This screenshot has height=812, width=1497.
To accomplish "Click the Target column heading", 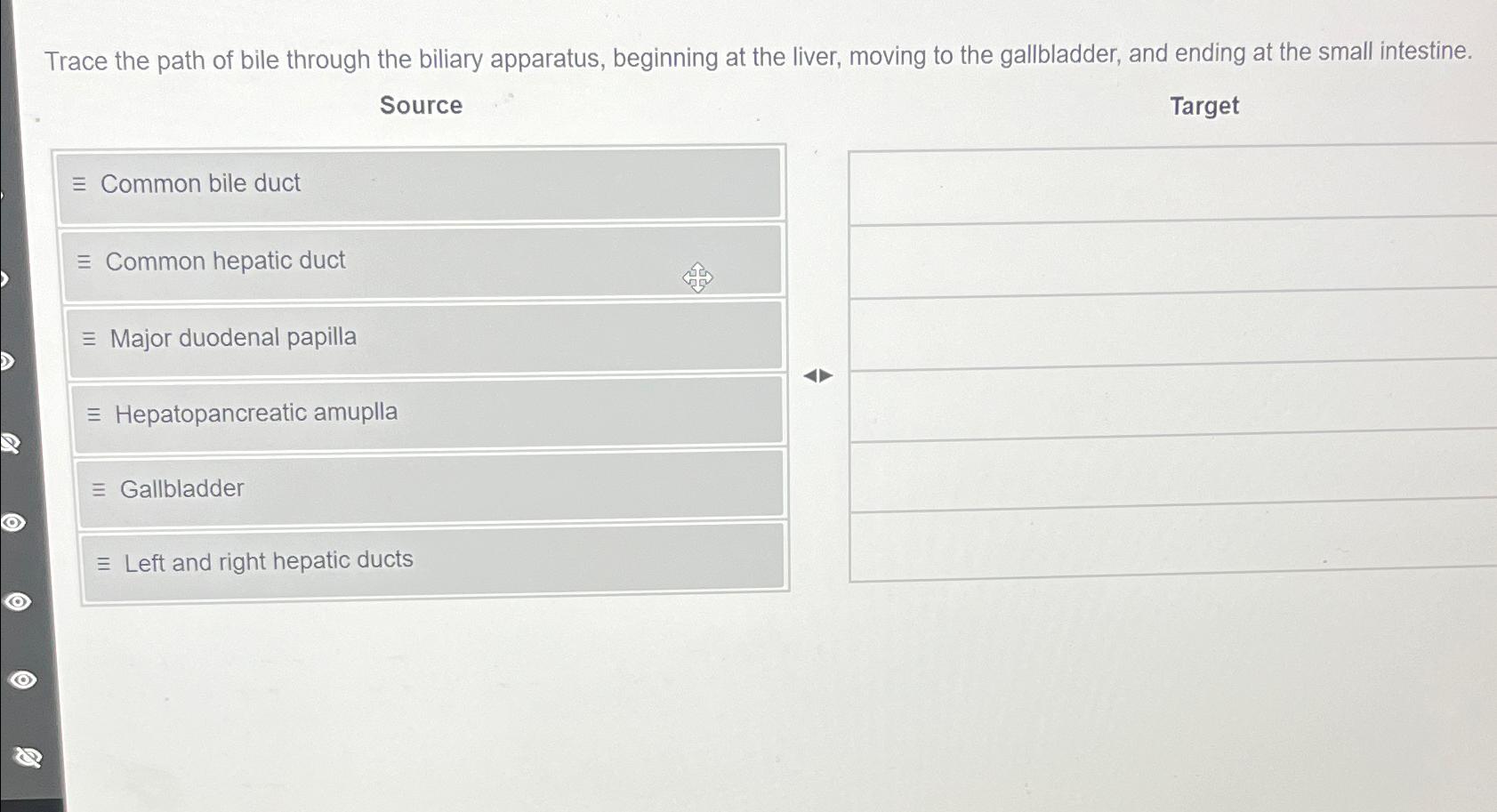I will (x=1204, y=106).
